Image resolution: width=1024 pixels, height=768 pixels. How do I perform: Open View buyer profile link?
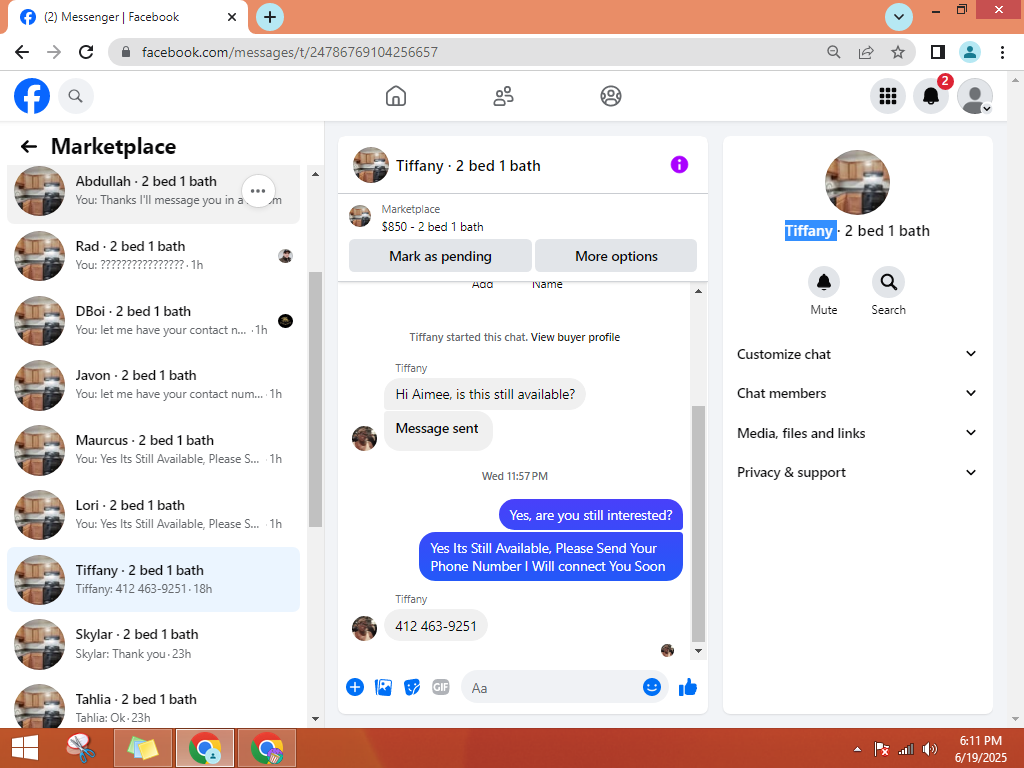point(575,337)
